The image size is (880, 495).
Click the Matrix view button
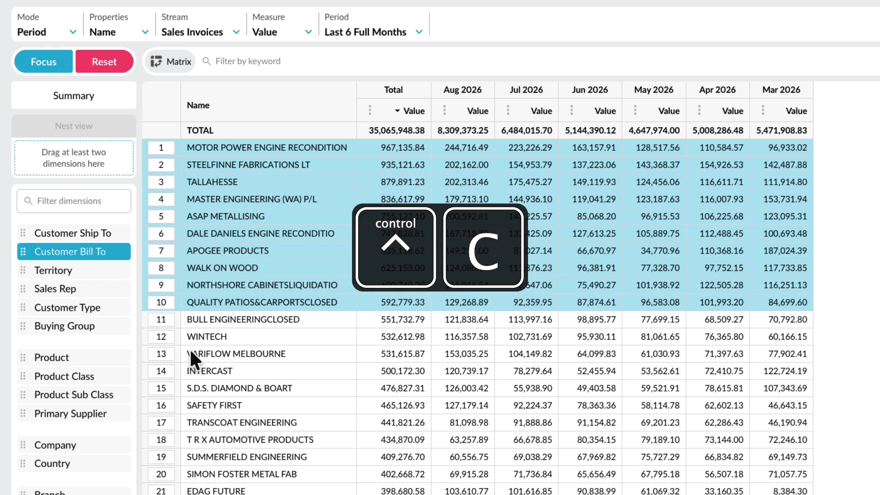pyautogui.click(x=171, y=61)
